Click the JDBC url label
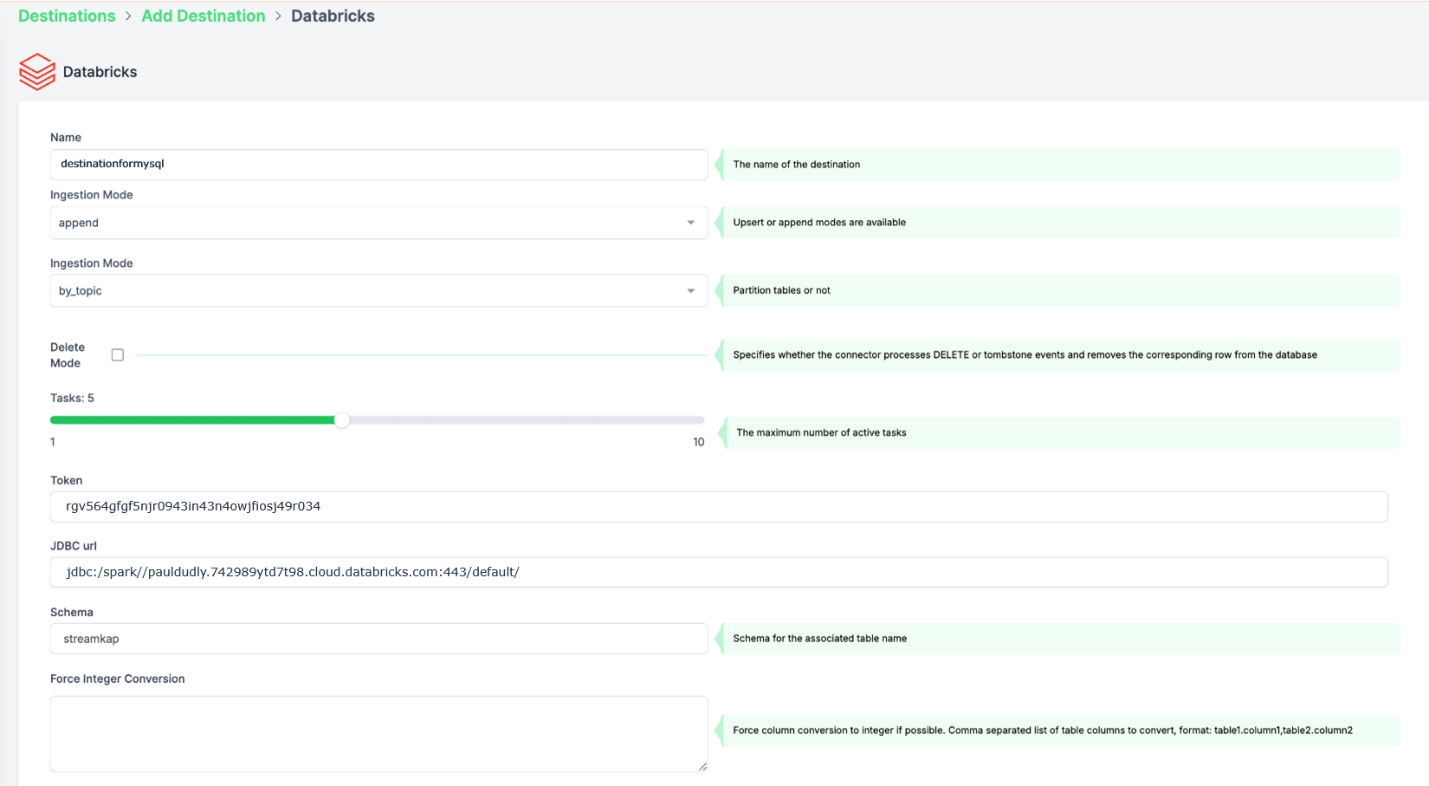The image size is (1429, 786). [x=73, y=546]
